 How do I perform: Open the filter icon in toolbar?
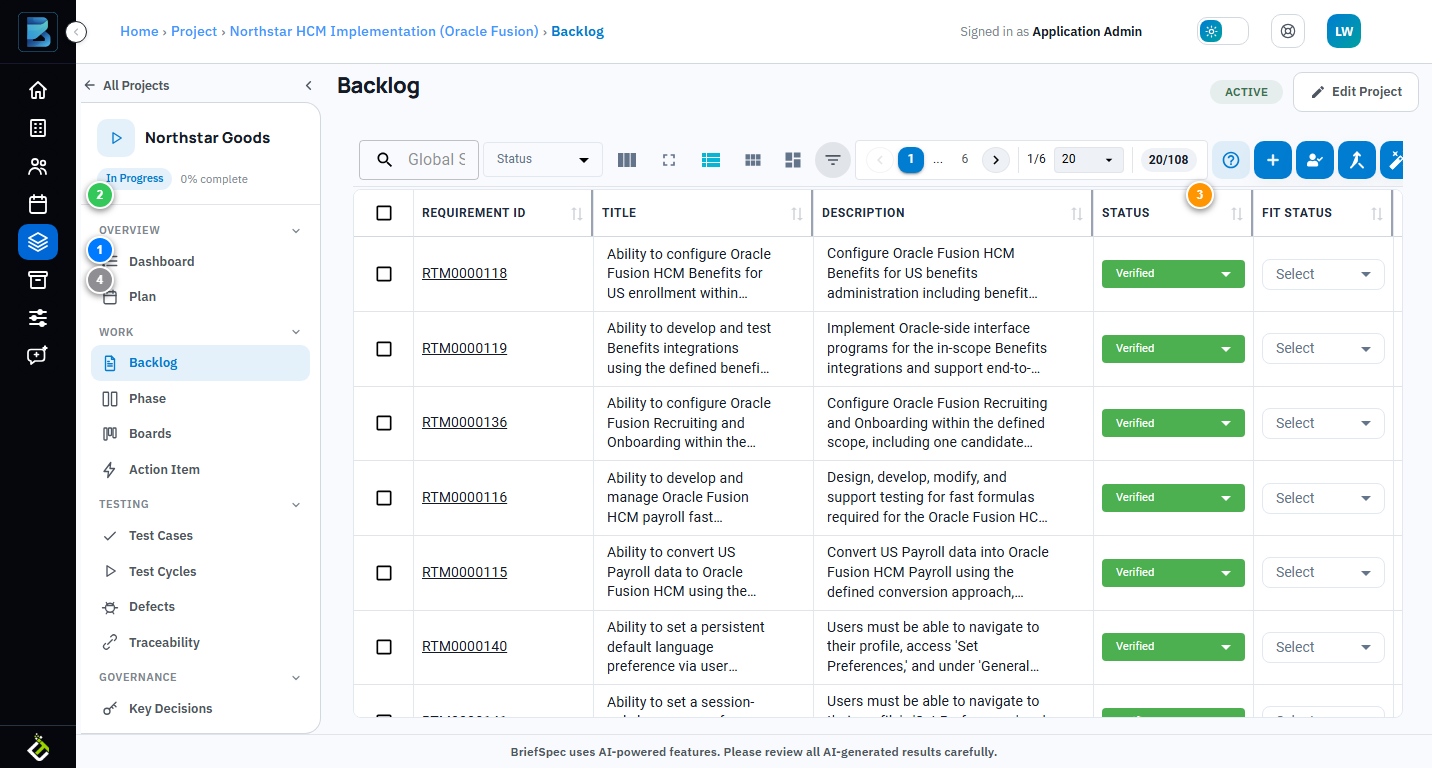832,160
